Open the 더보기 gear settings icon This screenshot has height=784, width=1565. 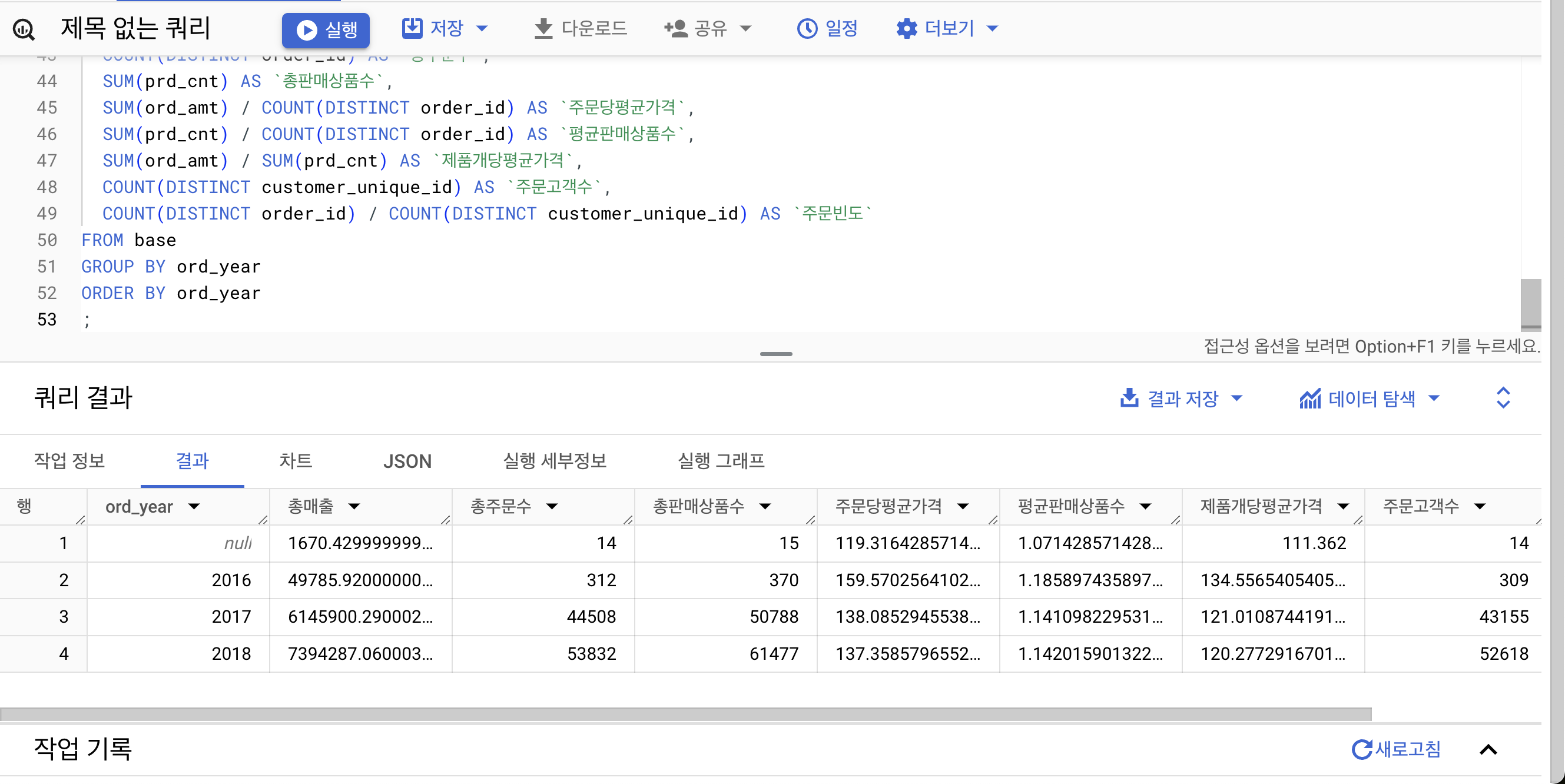[x=906, y=28]
